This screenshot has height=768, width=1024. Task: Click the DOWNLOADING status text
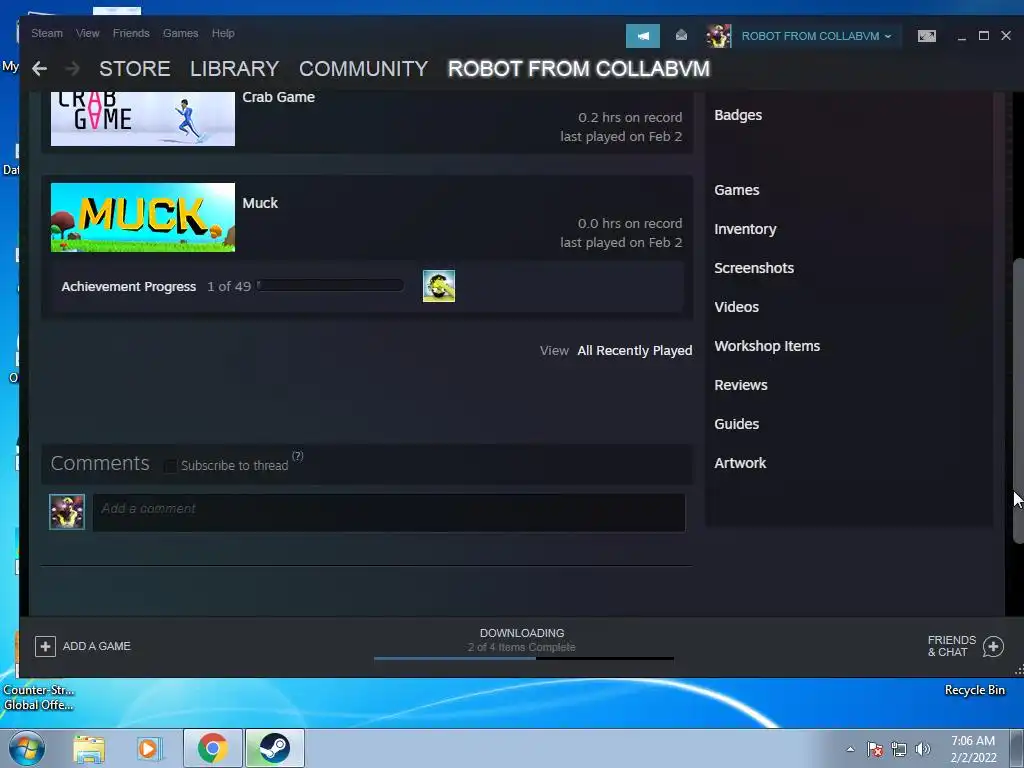522,633
